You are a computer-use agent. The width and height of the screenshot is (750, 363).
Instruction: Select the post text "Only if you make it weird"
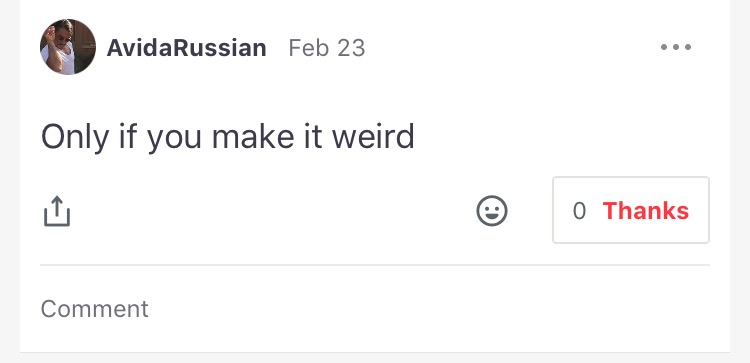[x=227, y=137]
